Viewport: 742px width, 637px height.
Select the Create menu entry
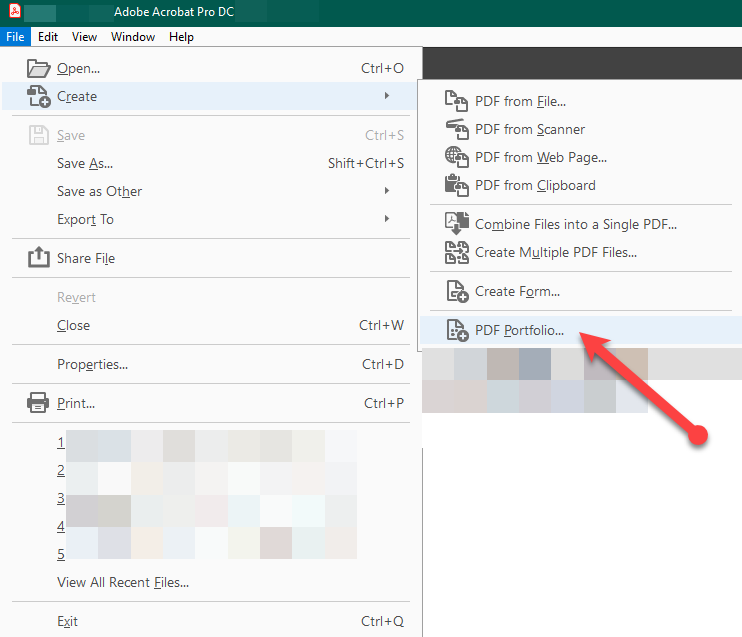click(208, 97)
